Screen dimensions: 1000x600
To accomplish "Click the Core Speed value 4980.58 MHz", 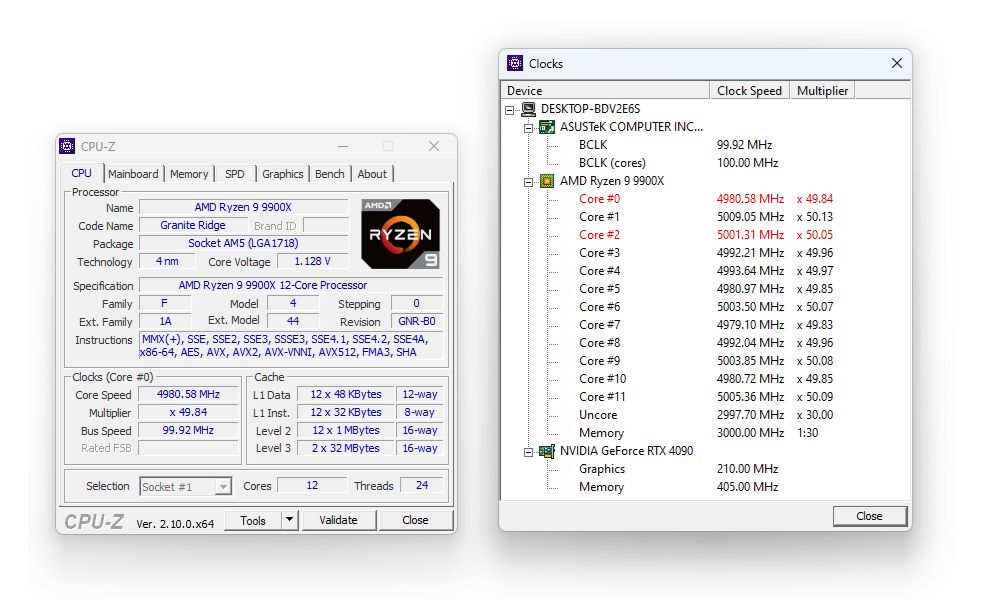I will (188, 394).
